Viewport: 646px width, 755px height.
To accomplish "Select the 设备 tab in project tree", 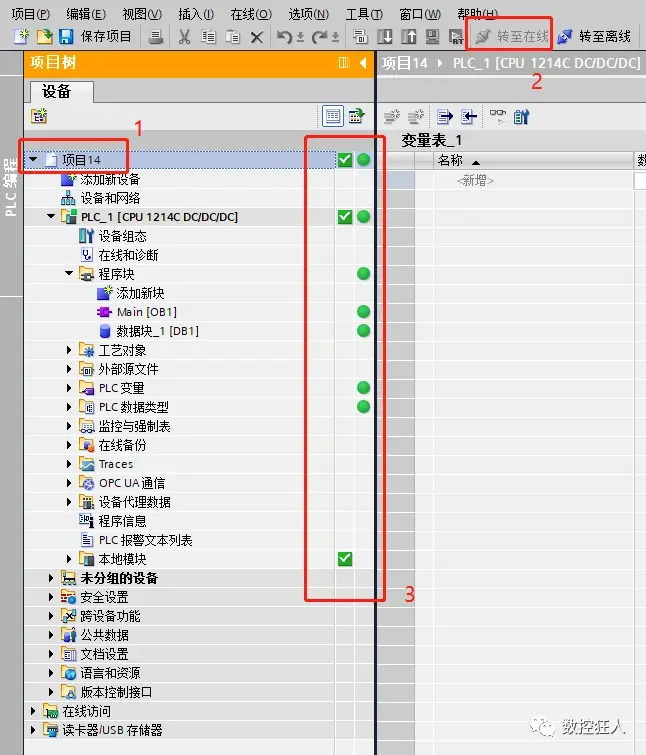I will (62, 91).
